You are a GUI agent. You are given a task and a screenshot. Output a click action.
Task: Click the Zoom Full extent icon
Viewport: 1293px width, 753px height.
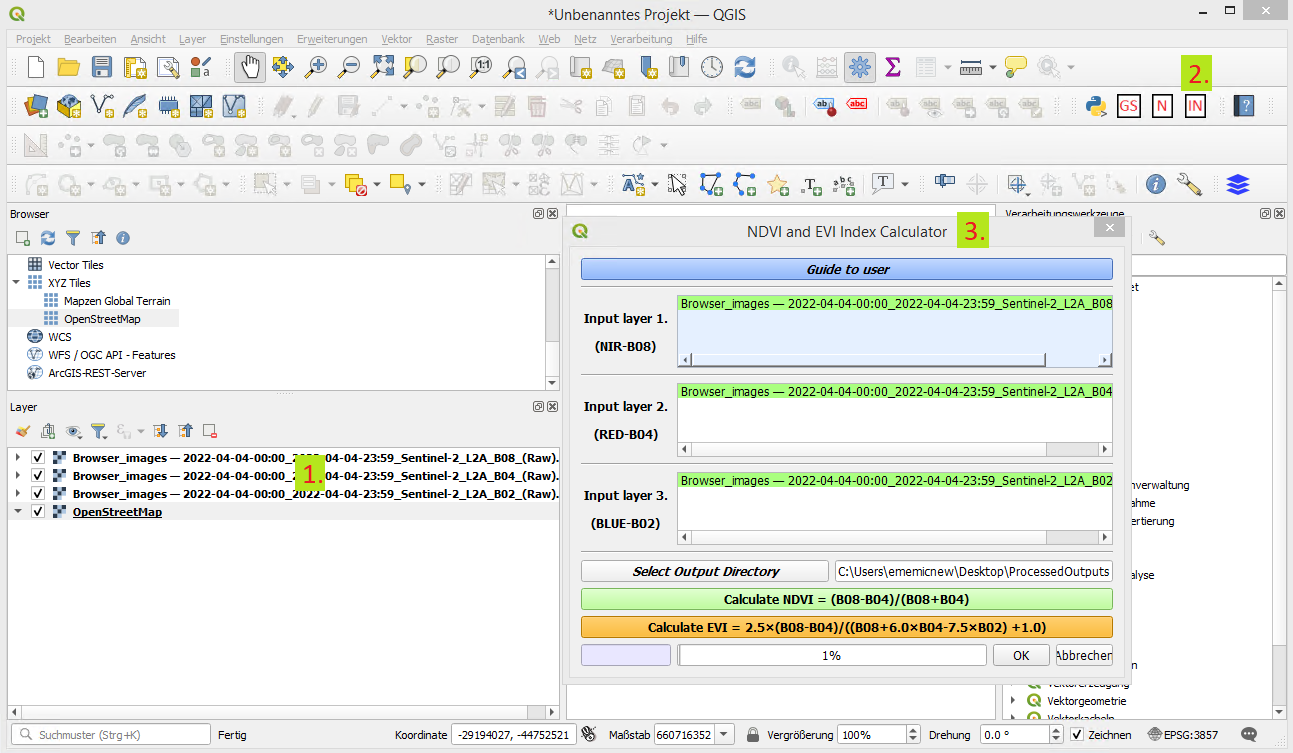(x=383, y=67)
